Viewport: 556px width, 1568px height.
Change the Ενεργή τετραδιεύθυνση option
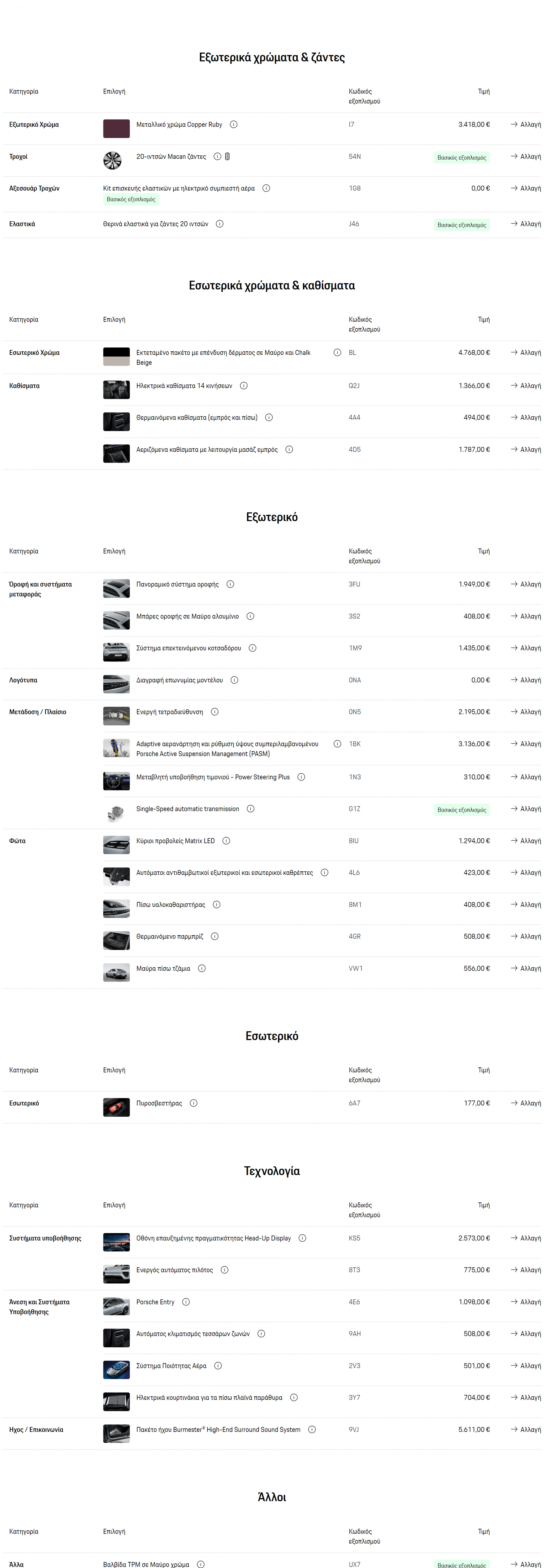click(x=526, y=712)
